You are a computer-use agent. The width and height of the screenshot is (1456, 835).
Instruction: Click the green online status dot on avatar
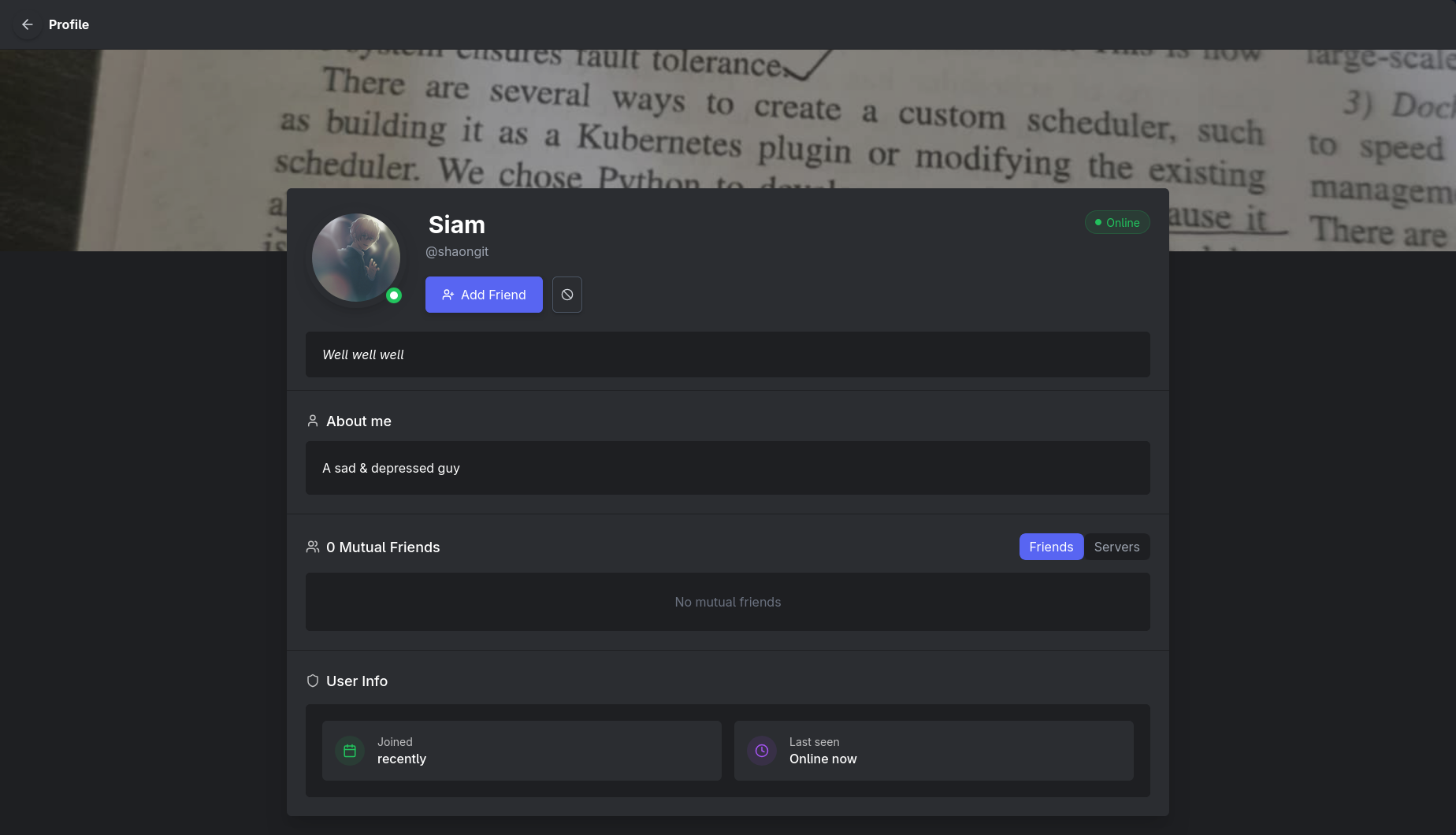(x=394, y=295)
